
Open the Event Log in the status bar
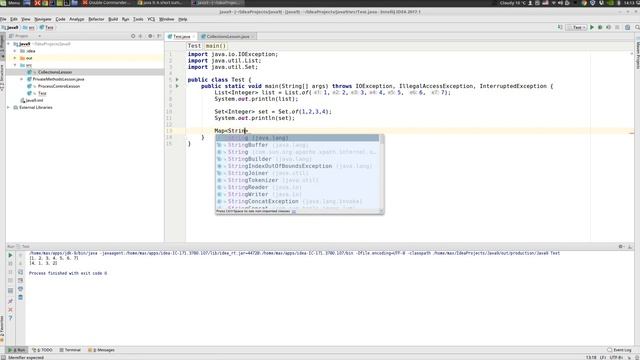[619, 350]
